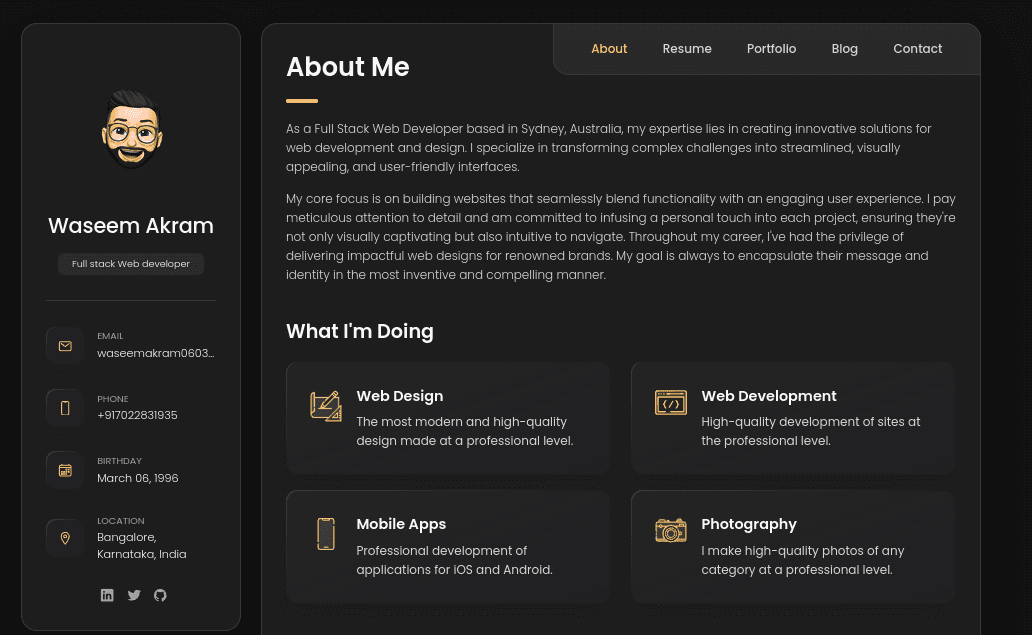Open the Resume tab
1032x635 pixels.
pos(687,49)
